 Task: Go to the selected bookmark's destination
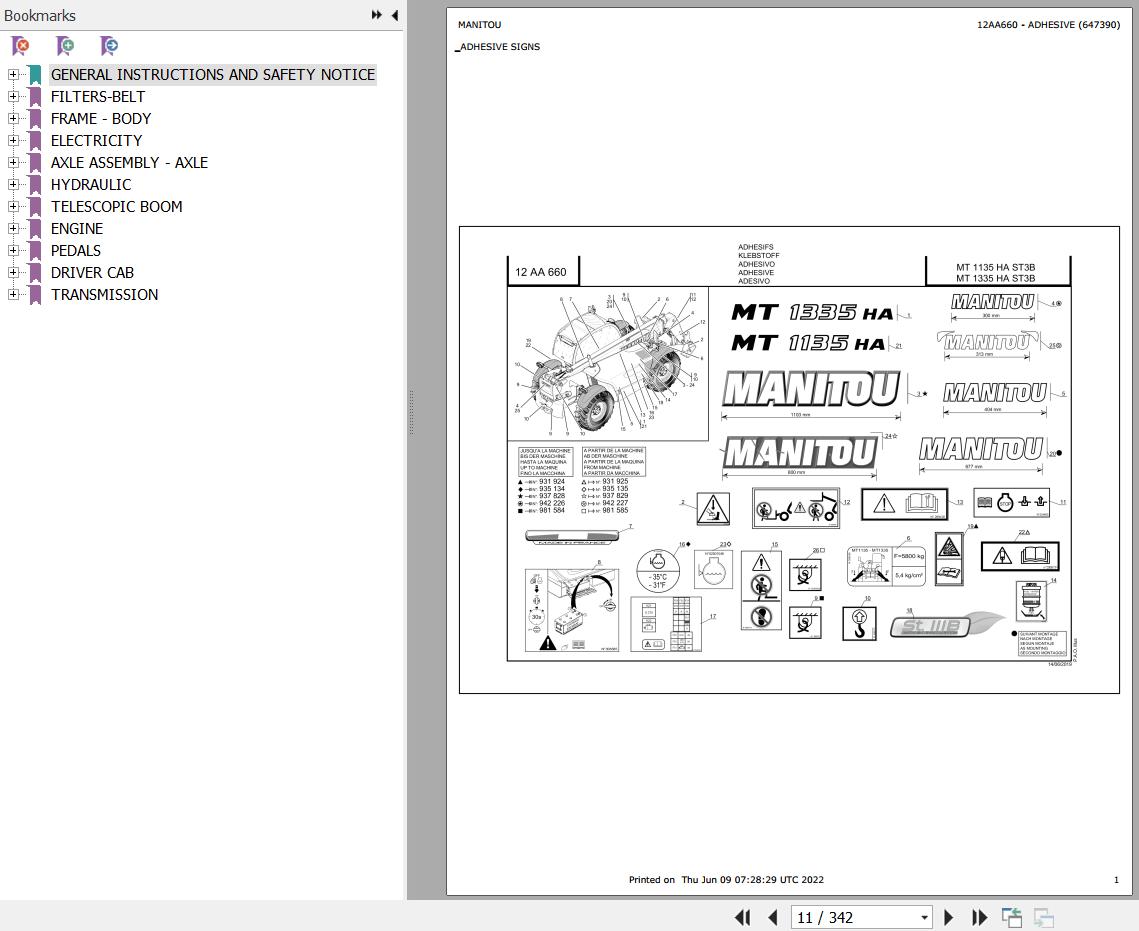[x=108, y=46]
